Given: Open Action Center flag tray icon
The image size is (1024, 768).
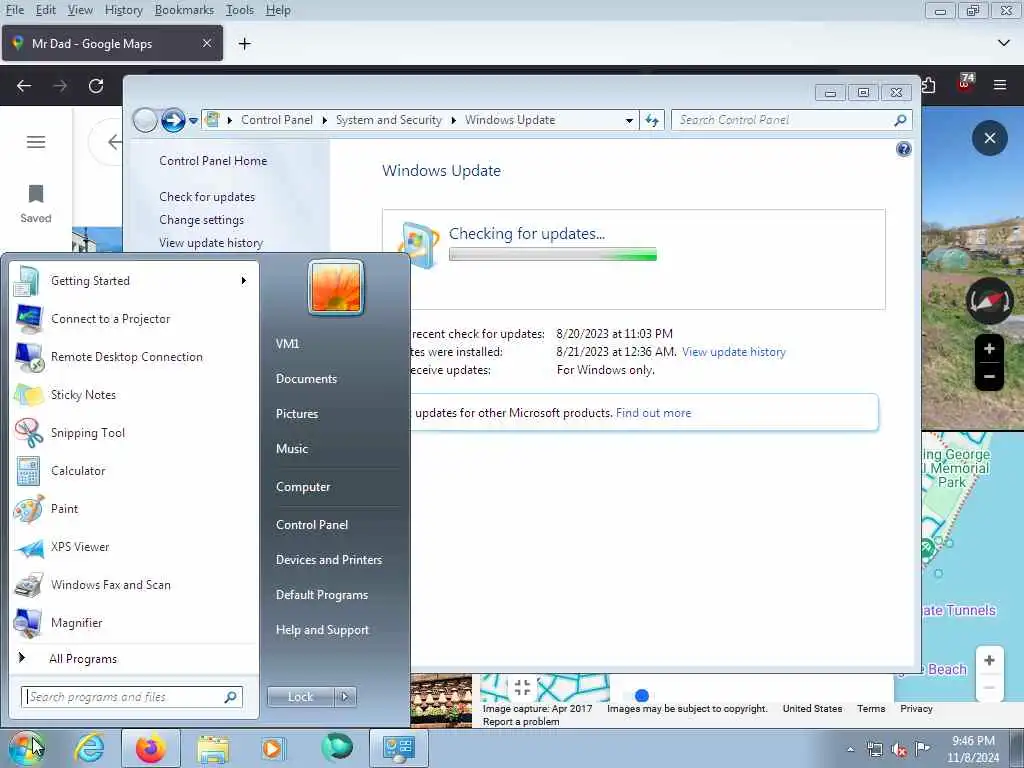Looking at the screenshot, I should tap(922, 748).
